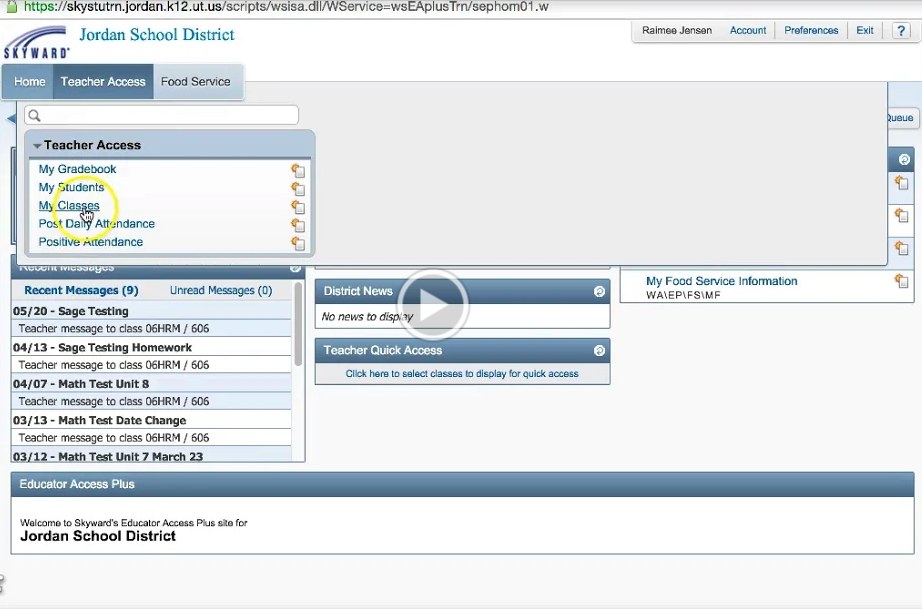
Task: Open the My Gradebook favorites icon
Action: pos(298,169)
